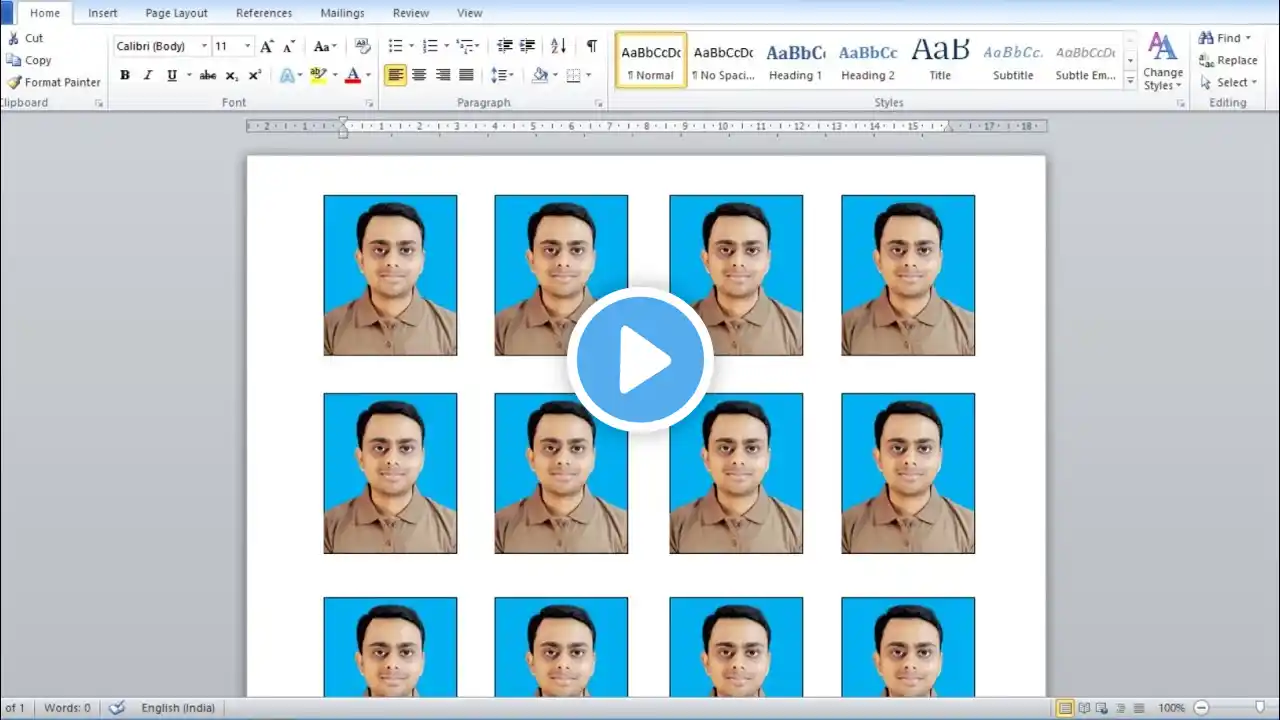Click the Borders icon
The height and width of the screenshot is (720, 1280).
coord(573,75)
